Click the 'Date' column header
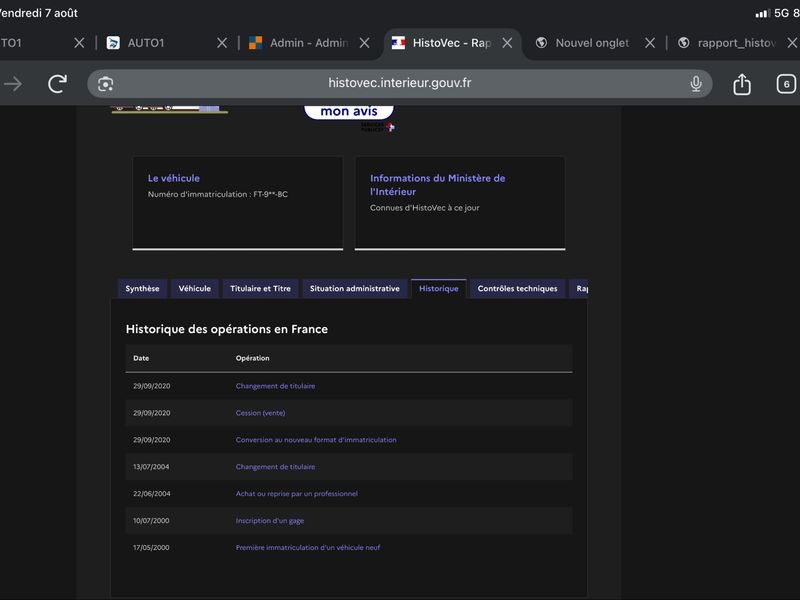Viewport: 800px width, 600px height. click(x=141, y=358)
